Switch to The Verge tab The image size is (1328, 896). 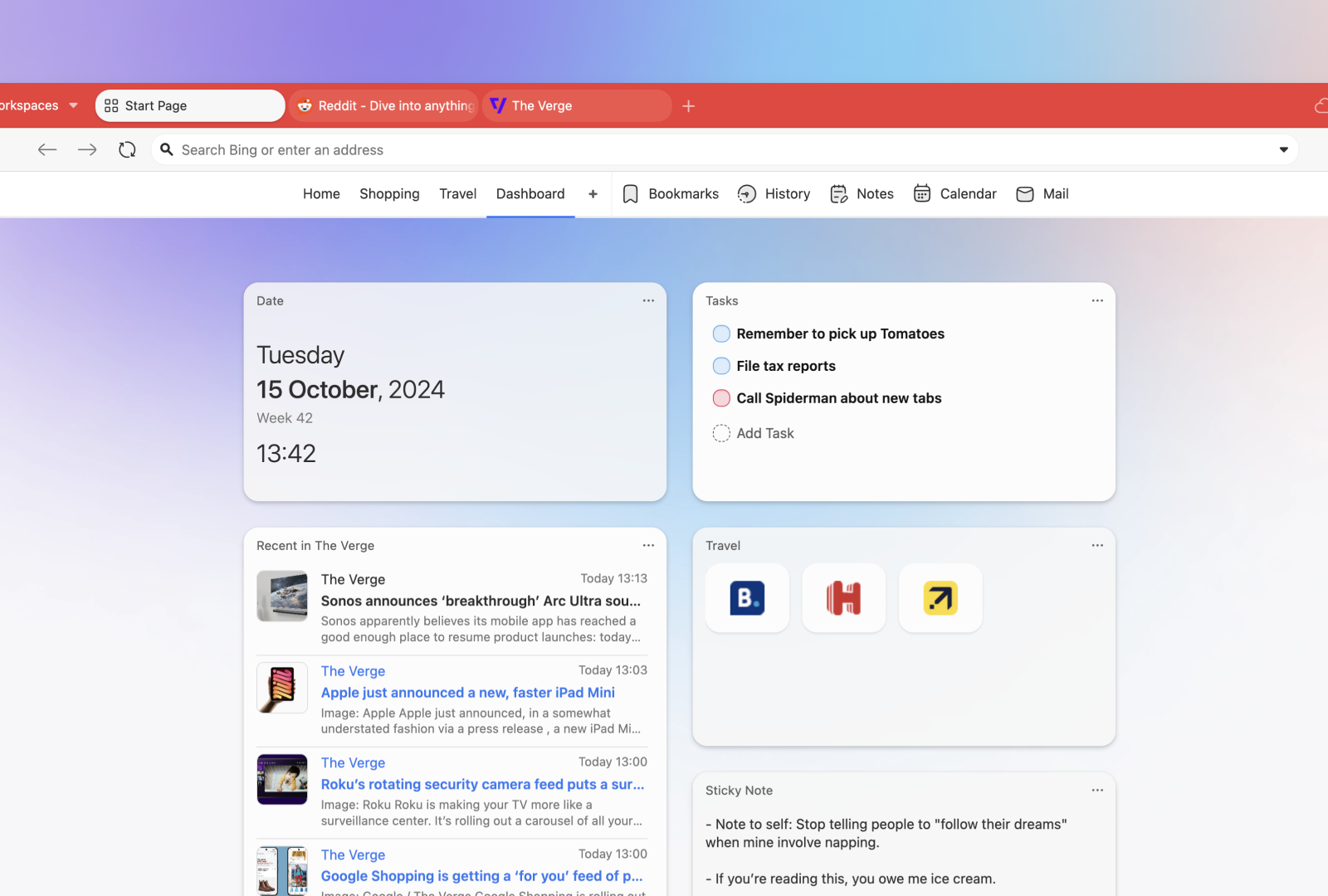click(x=577, y=105)
